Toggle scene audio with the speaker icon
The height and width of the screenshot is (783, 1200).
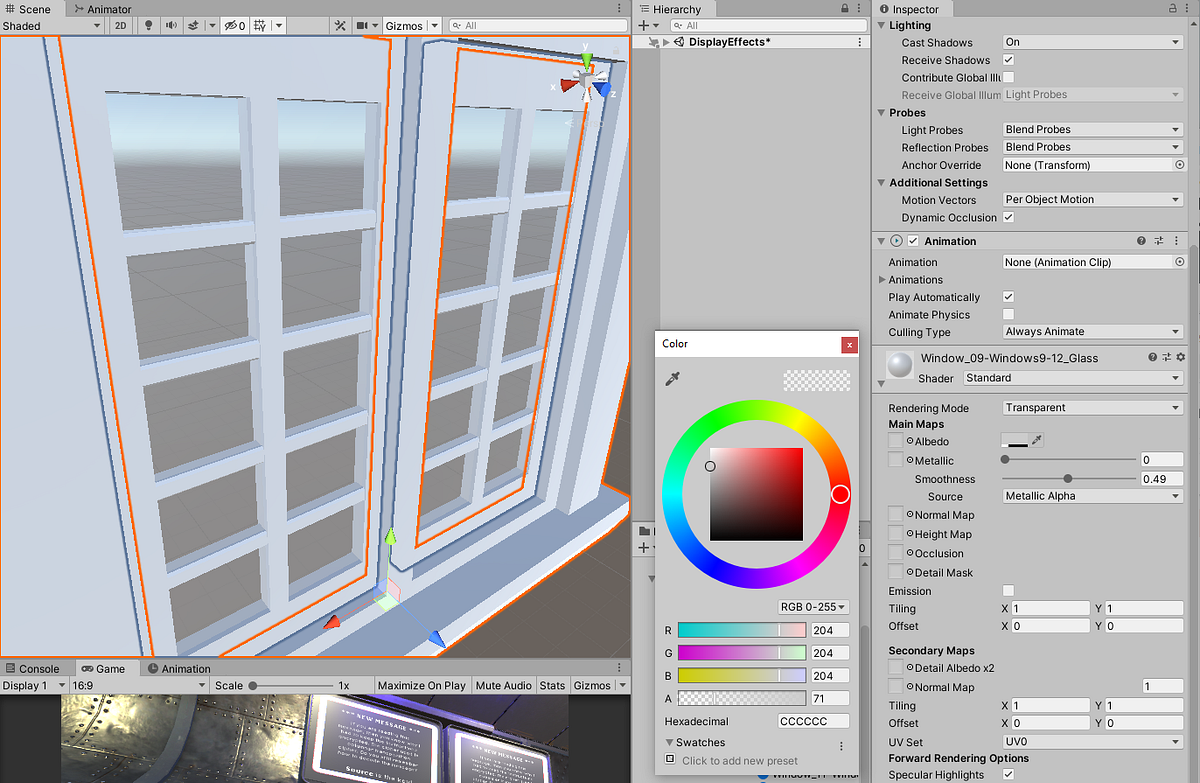click(172, 25)
